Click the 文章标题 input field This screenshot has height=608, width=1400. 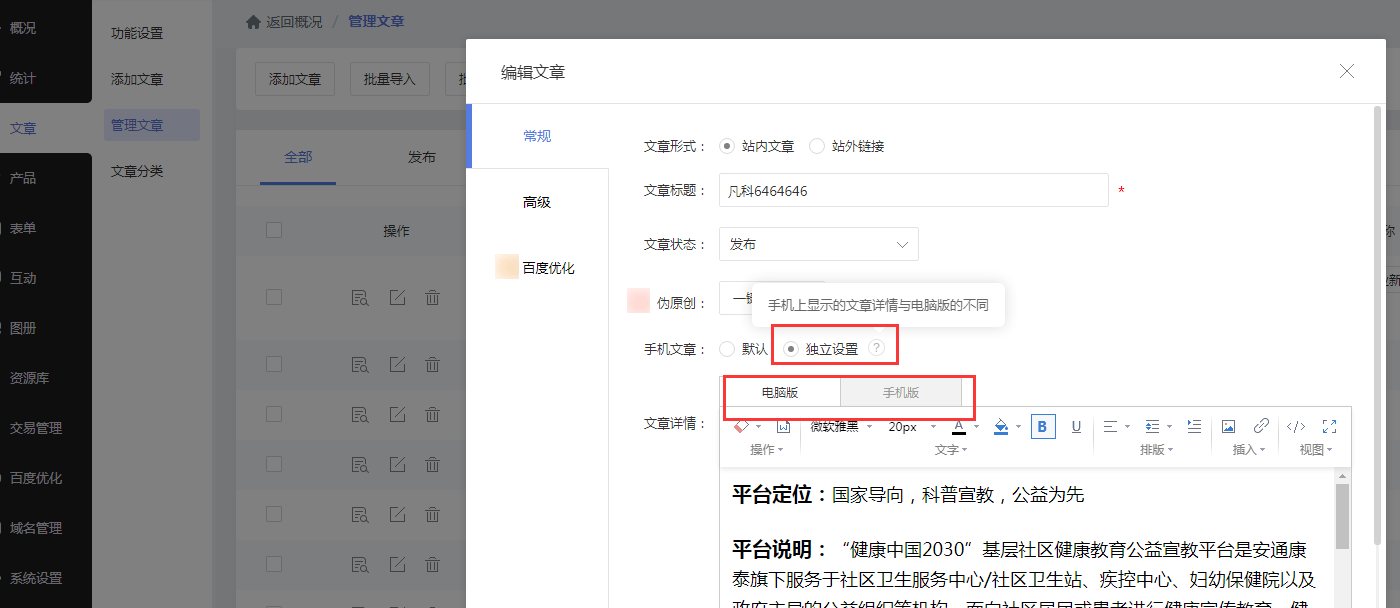(913, 190)
